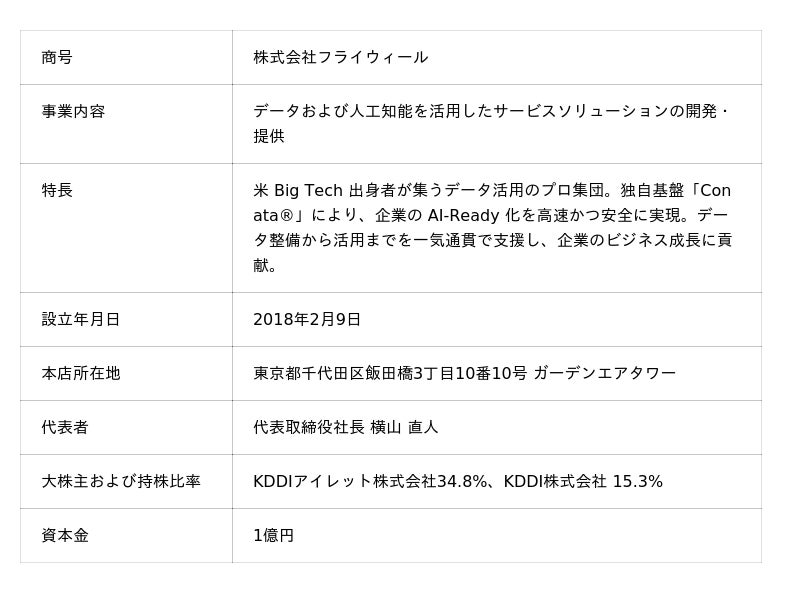Screen dimensions: 800x593
Task: Click the representative name 横山 直人
Action: coord(404,427)
